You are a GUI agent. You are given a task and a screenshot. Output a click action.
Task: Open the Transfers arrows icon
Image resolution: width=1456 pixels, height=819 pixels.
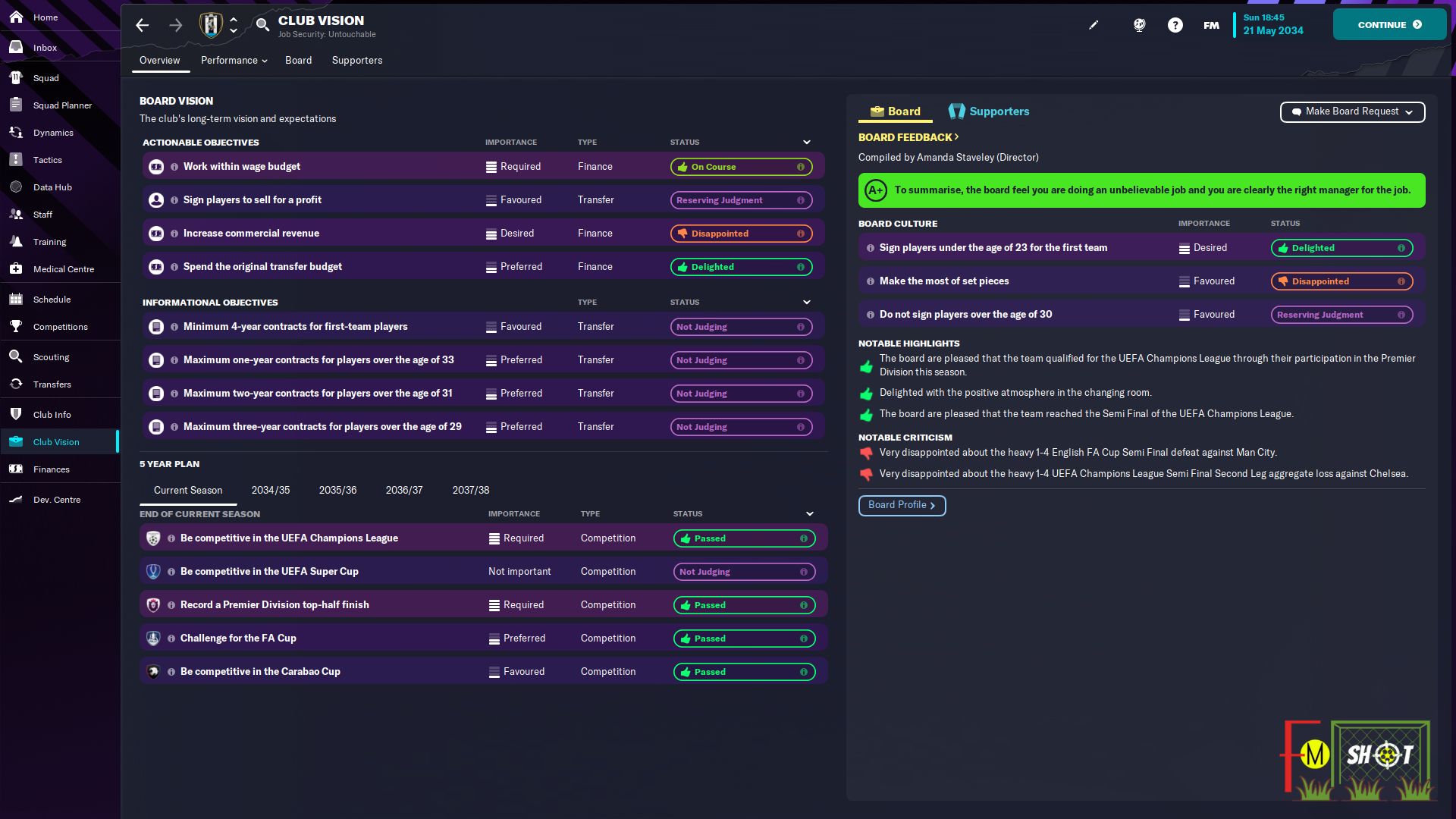(x=16, y=384)
